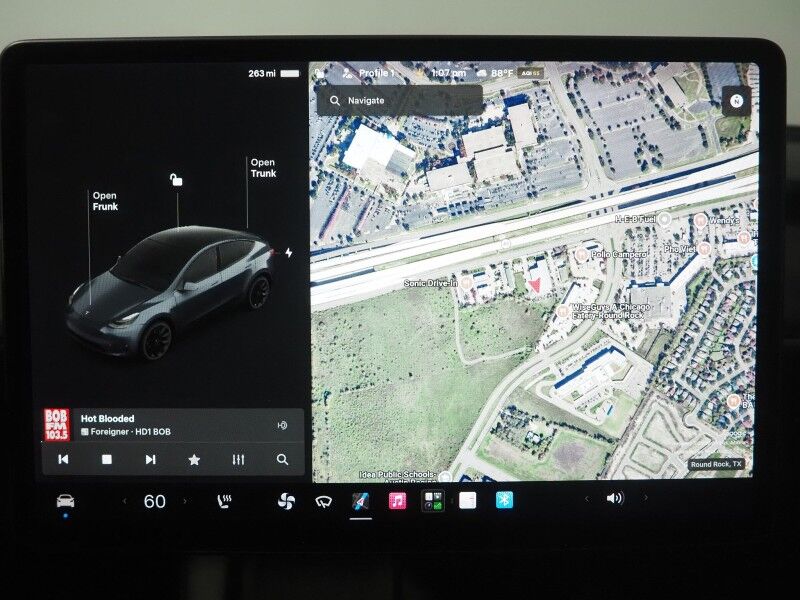Open the climate fan controls

click(x=286, y=502)
